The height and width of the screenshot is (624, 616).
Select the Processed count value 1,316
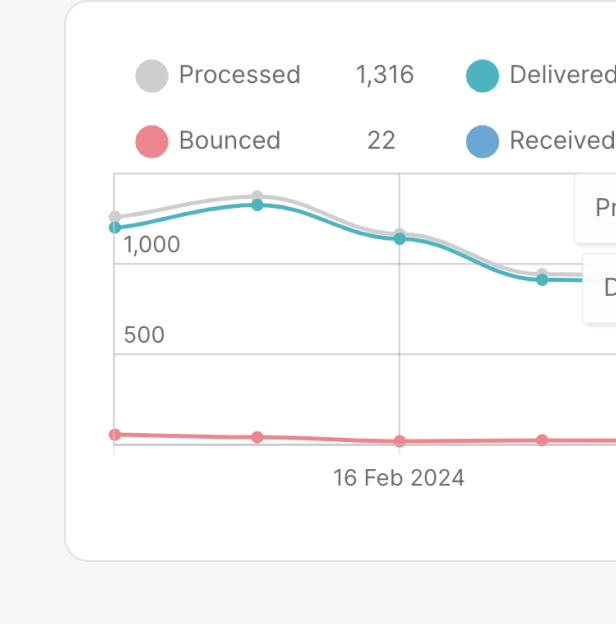[384, 75]
